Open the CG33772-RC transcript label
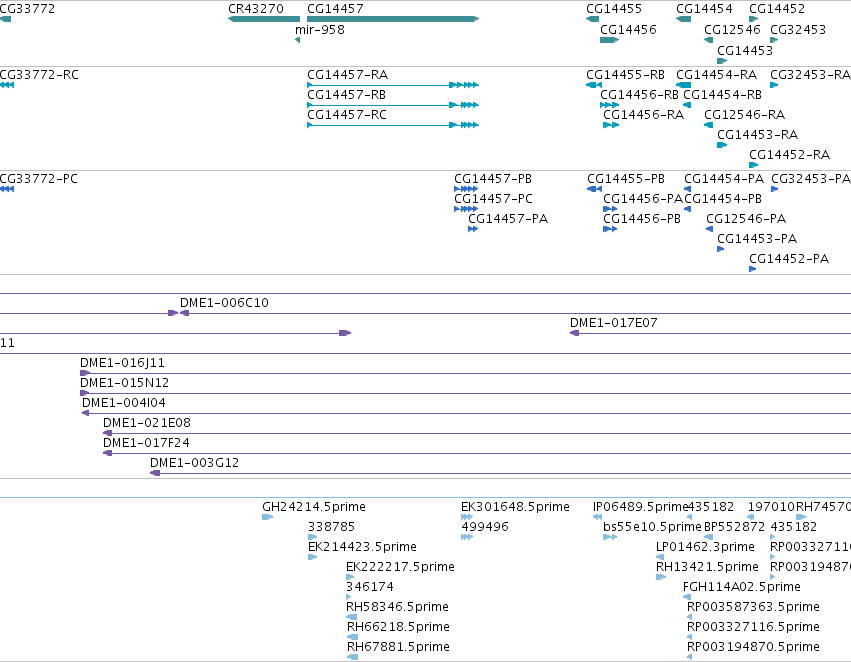 (39, 75)
